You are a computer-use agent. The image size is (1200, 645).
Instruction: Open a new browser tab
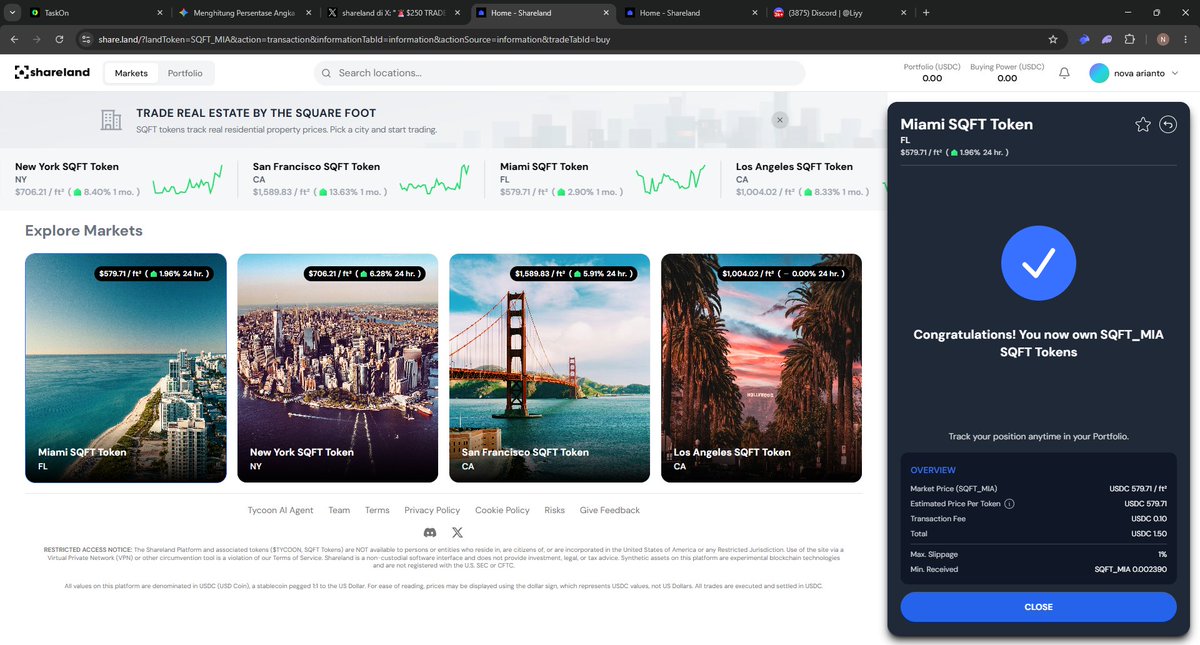(926, 13)
